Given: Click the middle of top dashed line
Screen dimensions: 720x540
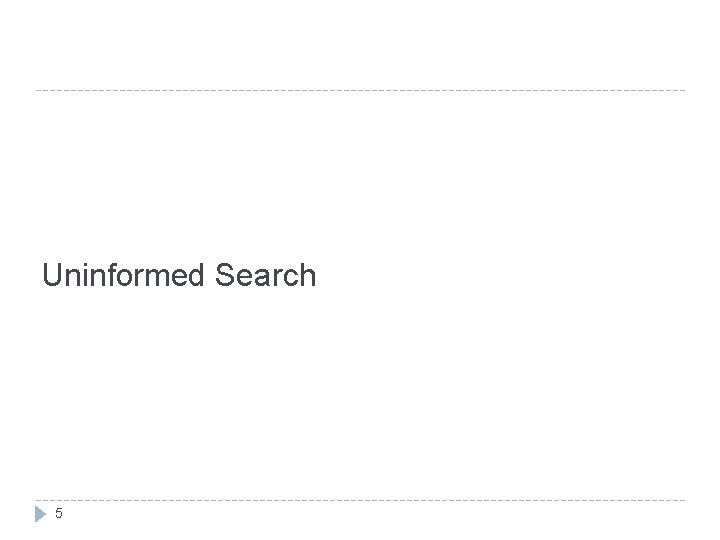Looking at the screenshot, I should 360,91.
